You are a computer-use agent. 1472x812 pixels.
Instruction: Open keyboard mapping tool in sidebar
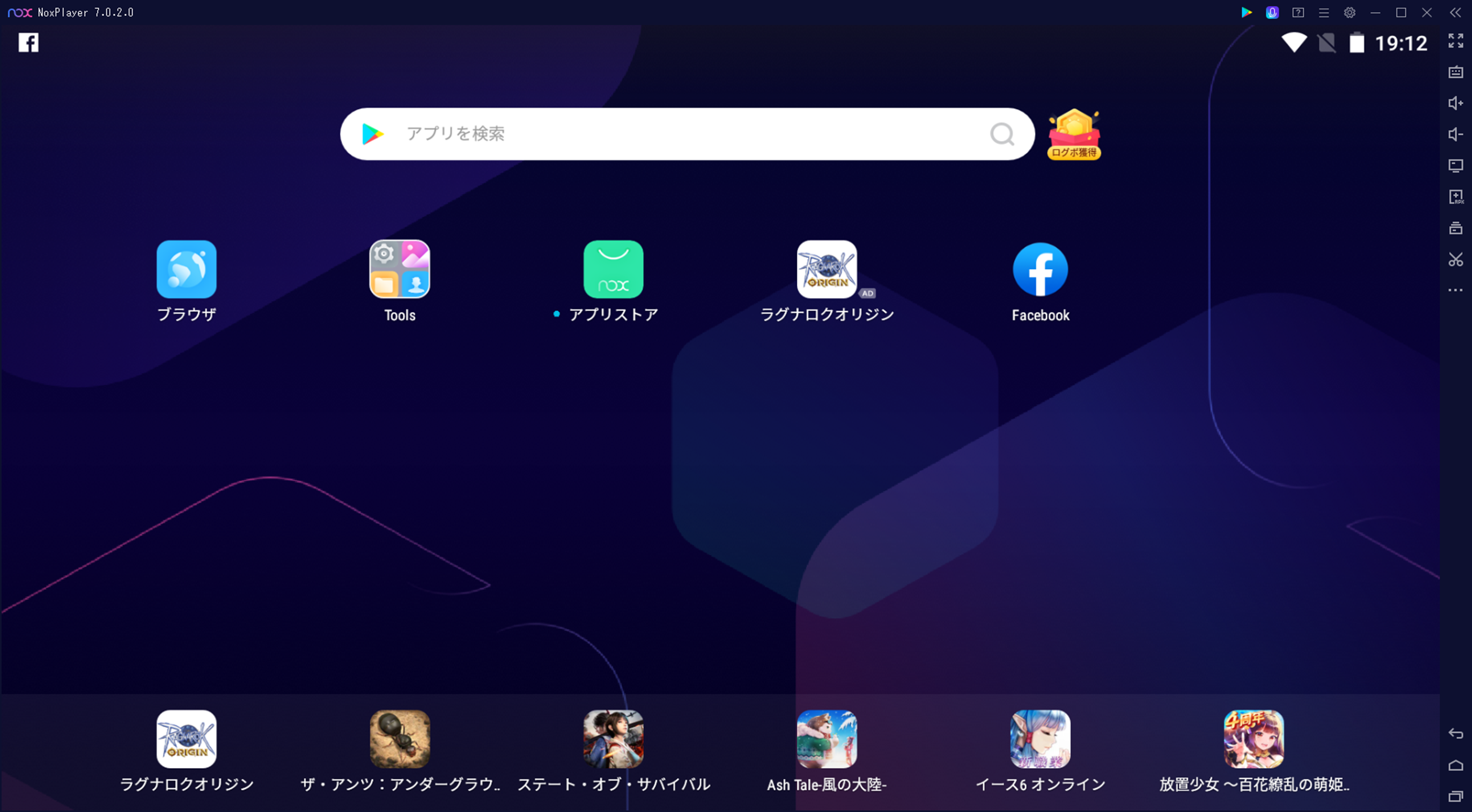click(x=1455, y=72)
